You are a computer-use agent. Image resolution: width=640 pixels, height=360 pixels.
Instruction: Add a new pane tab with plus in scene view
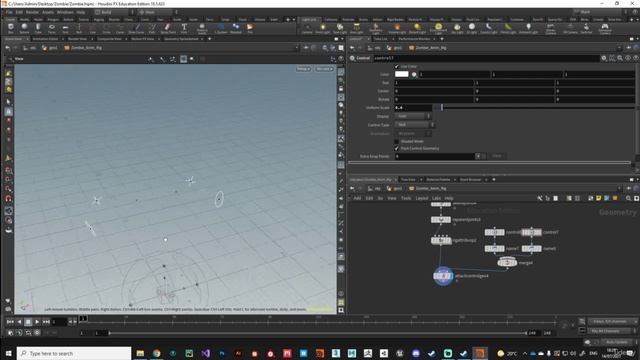click(x=210, y=39)
